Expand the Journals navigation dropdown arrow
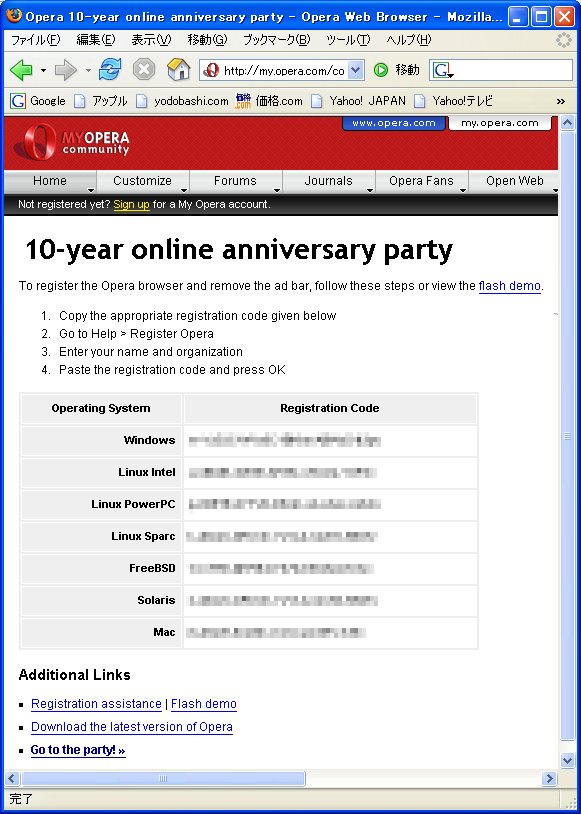581x814 pixels. pyautogui.click(x=370, y=189)
